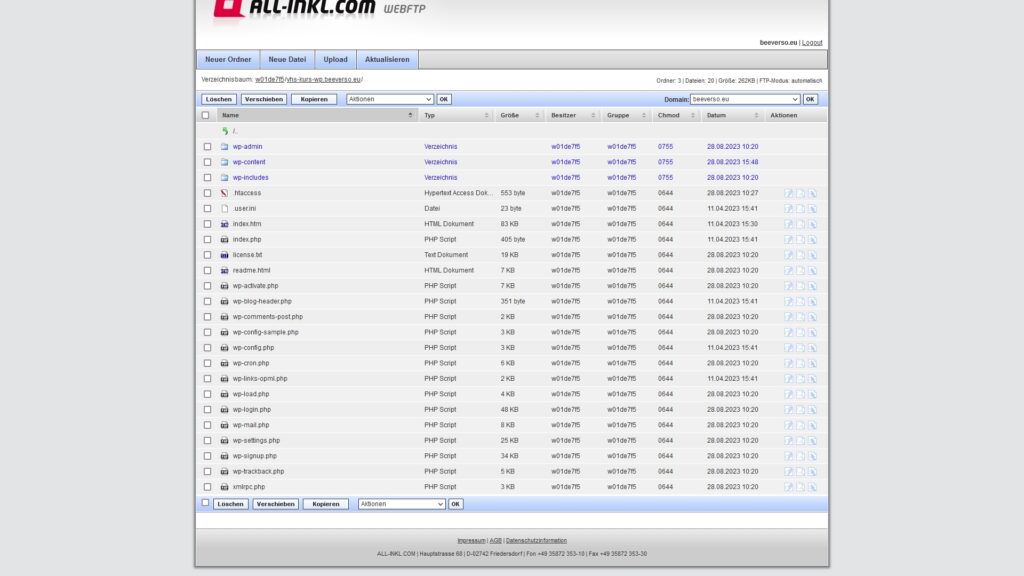Viewport: 1024px width, 576px height.
Task: Click the Logout link
Action: [x=812, y=43]
